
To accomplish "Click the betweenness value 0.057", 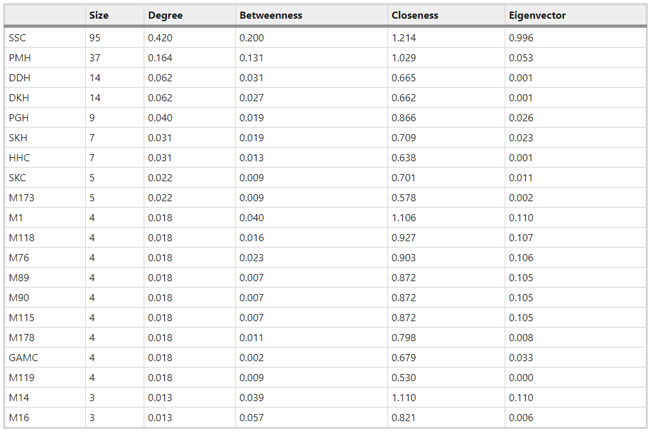I will pyautogui.click(x=252, y=417).
